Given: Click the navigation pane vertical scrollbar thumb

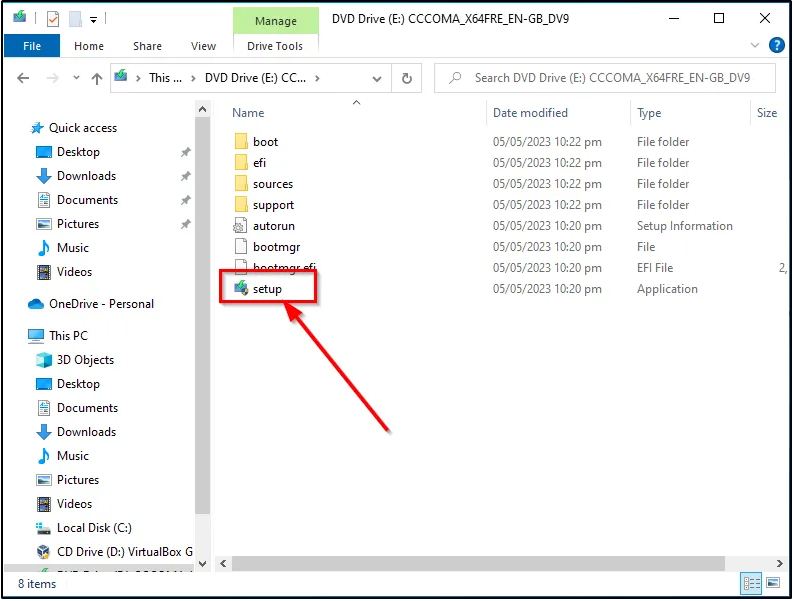Looking at the screenshot, I should pos(203,316).
